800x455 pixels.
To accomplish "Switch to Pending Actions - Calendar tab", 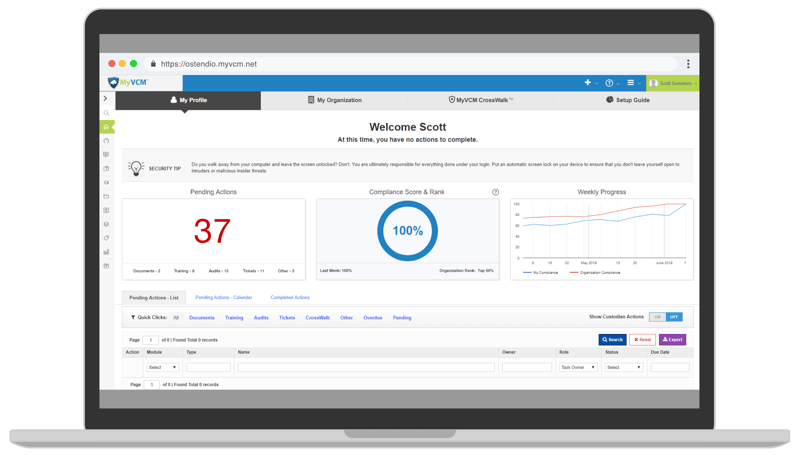I will (x=223, y=297).
